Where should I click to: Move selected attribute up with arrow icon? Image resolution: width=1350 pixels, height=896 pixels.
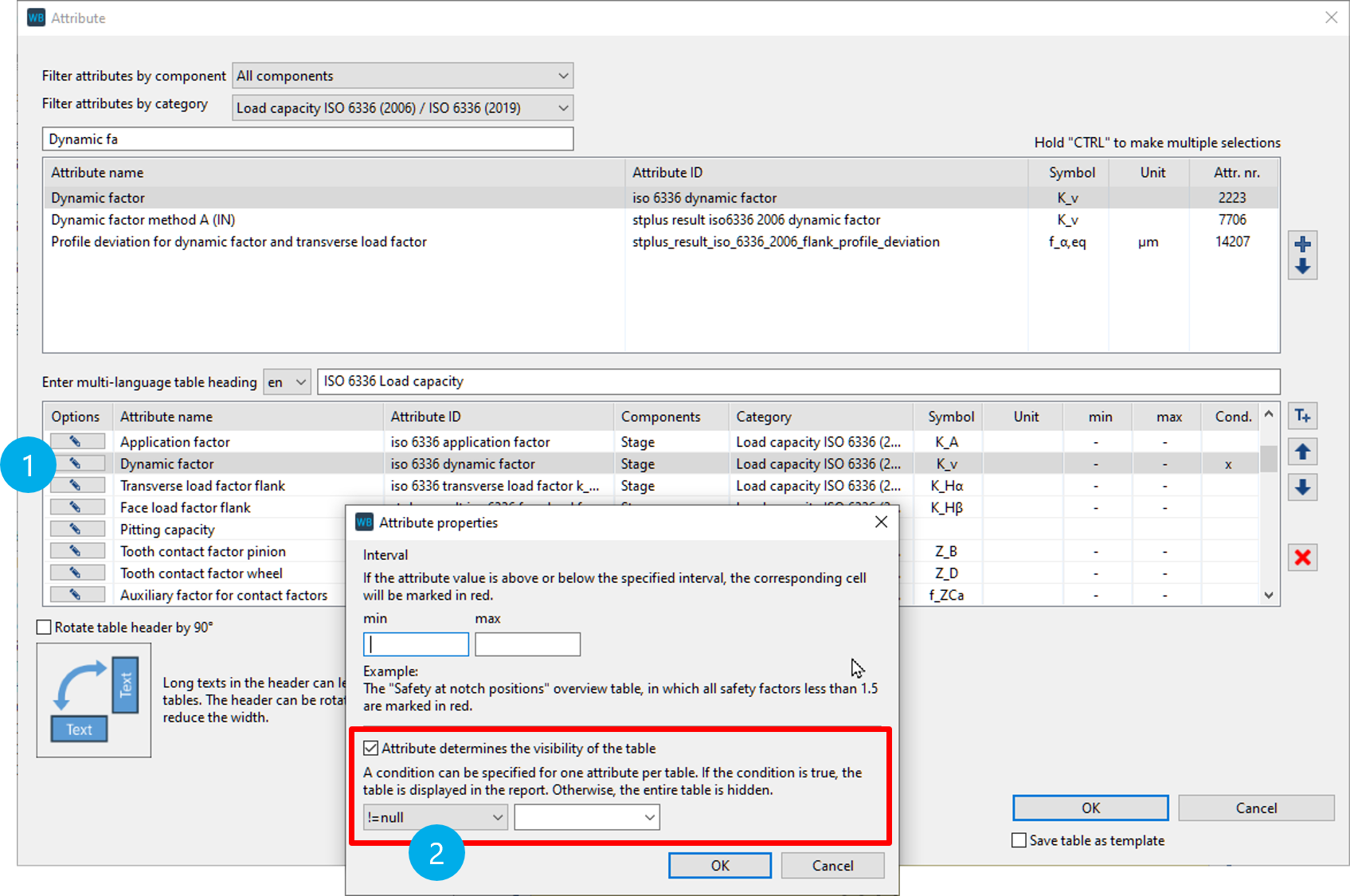coord(1302,452)
